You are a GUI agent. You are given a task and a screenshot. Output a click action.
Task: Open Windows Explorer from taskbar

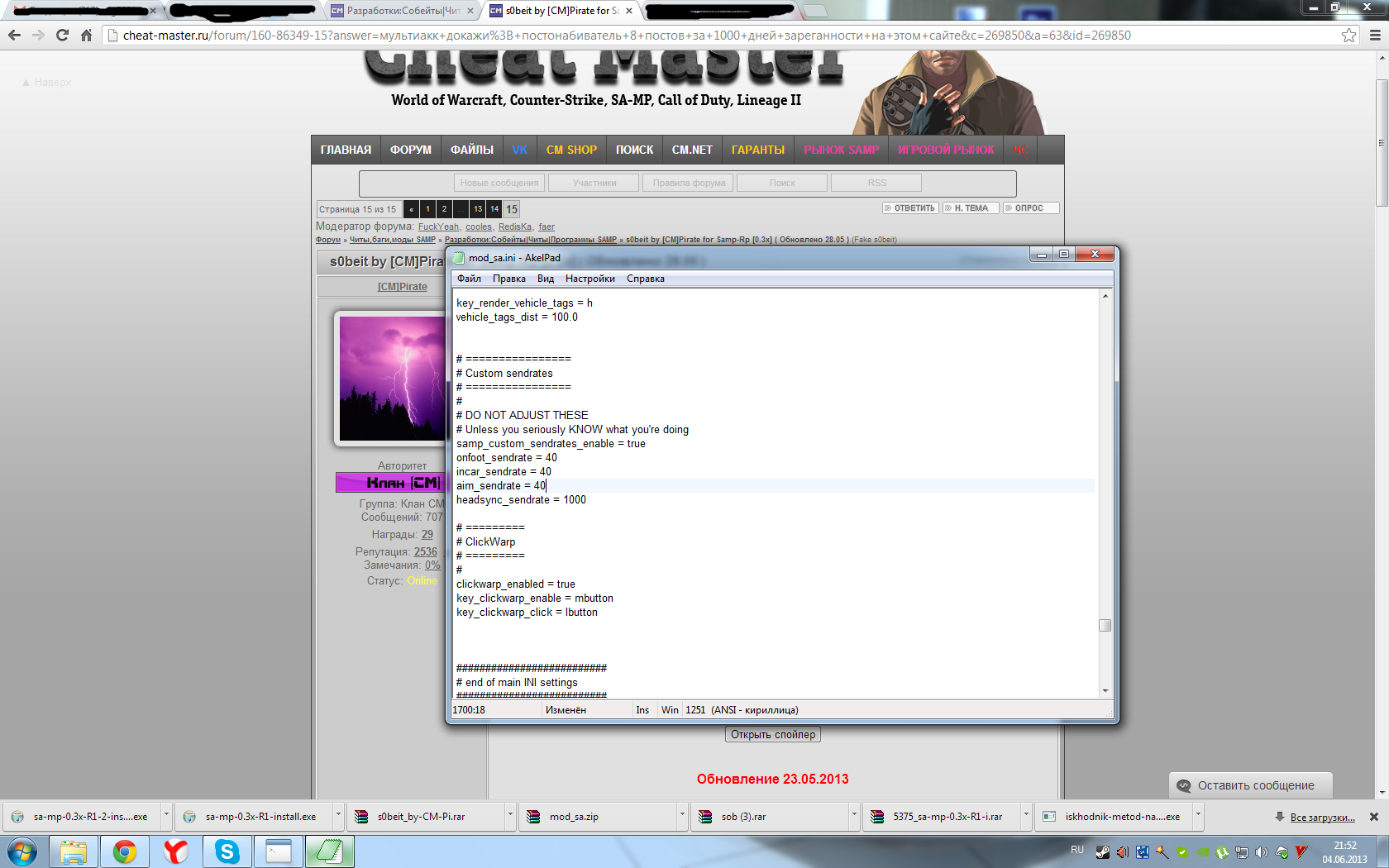pyautogui.click(x=74, y=851)
